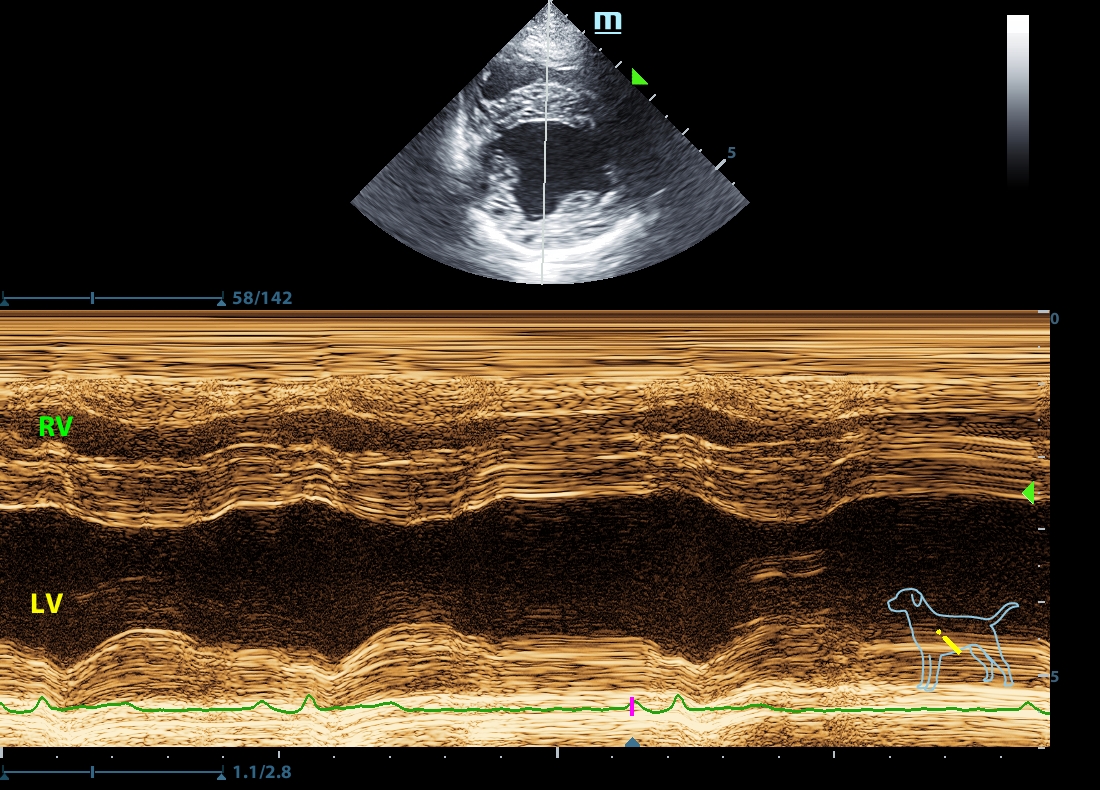Screen dimensions: 1100x790
Task: Select the yellow LV annotation label
Action: tap(47, 603)
